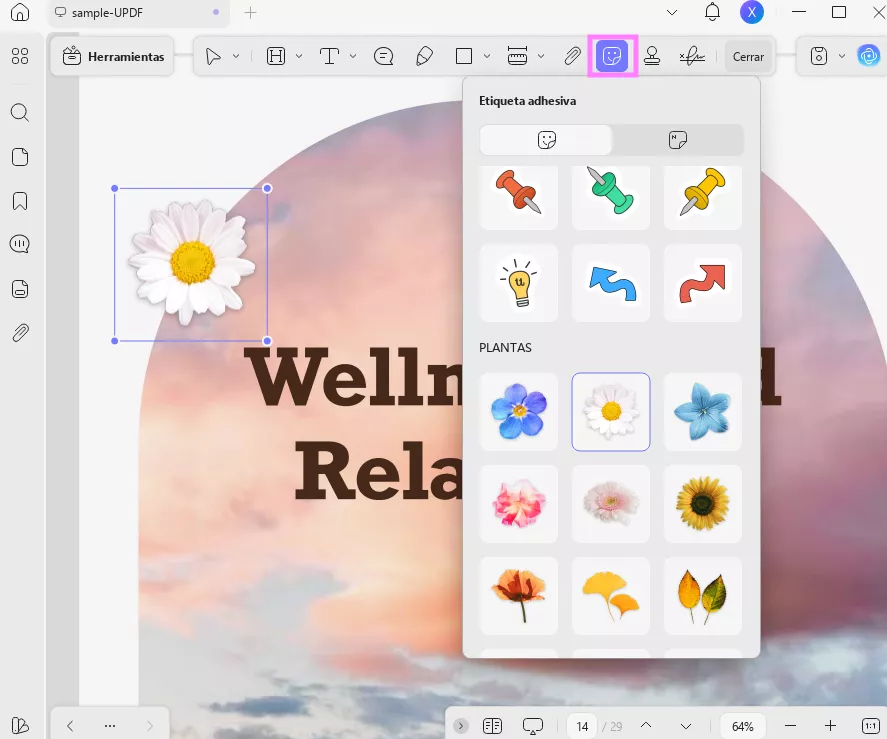This screenshot has width=887, height=739.
Task: Open the UPDF AI assistant icon
Action: click(868, 56)
